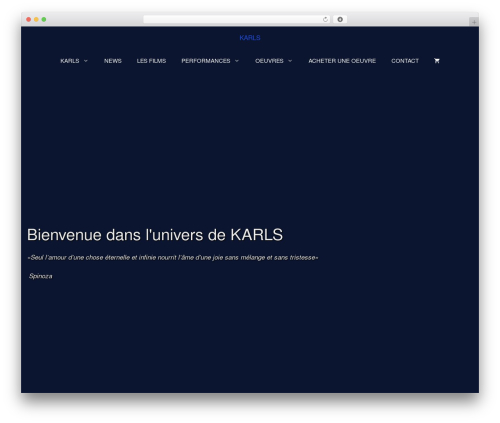500x423 pixels.
Task: Open the LES FILMS page
Action: (x=151, y=61)
